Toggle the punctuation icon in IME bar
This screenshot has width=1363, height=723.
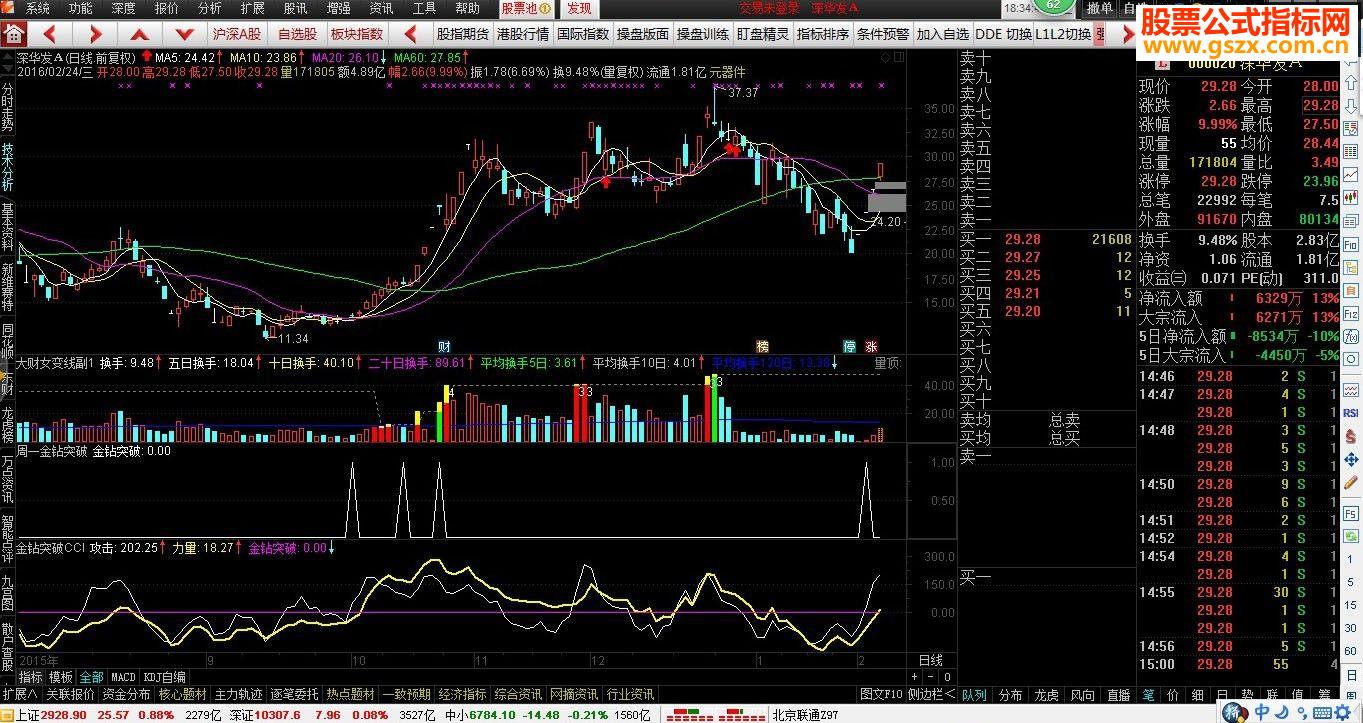click(1302, 712)
